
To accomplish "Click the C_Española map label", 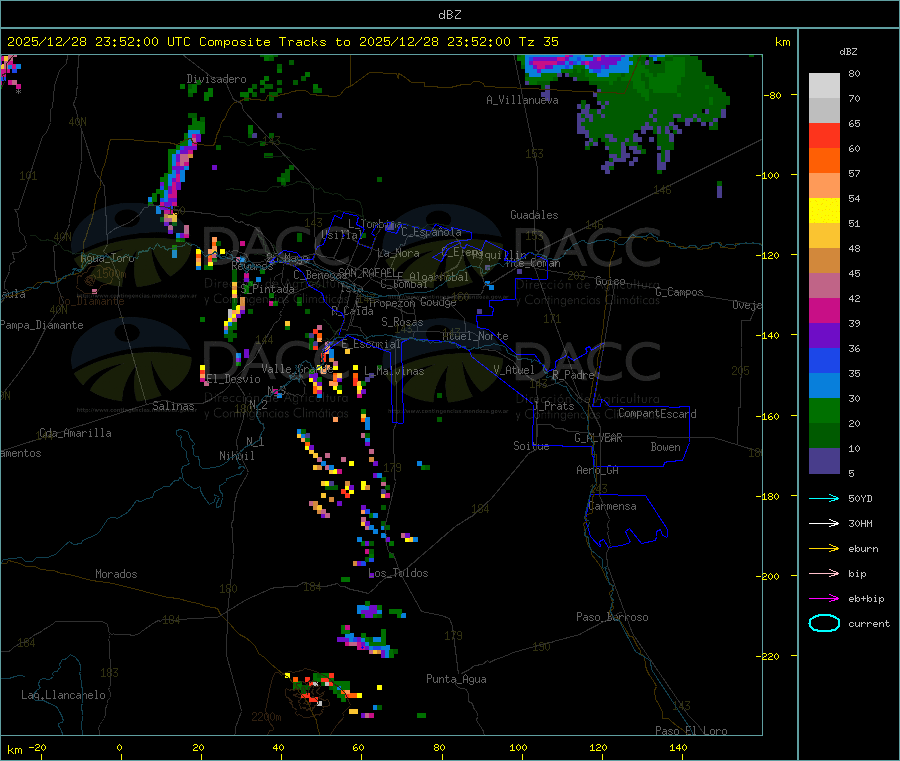I will click(432, 232).
